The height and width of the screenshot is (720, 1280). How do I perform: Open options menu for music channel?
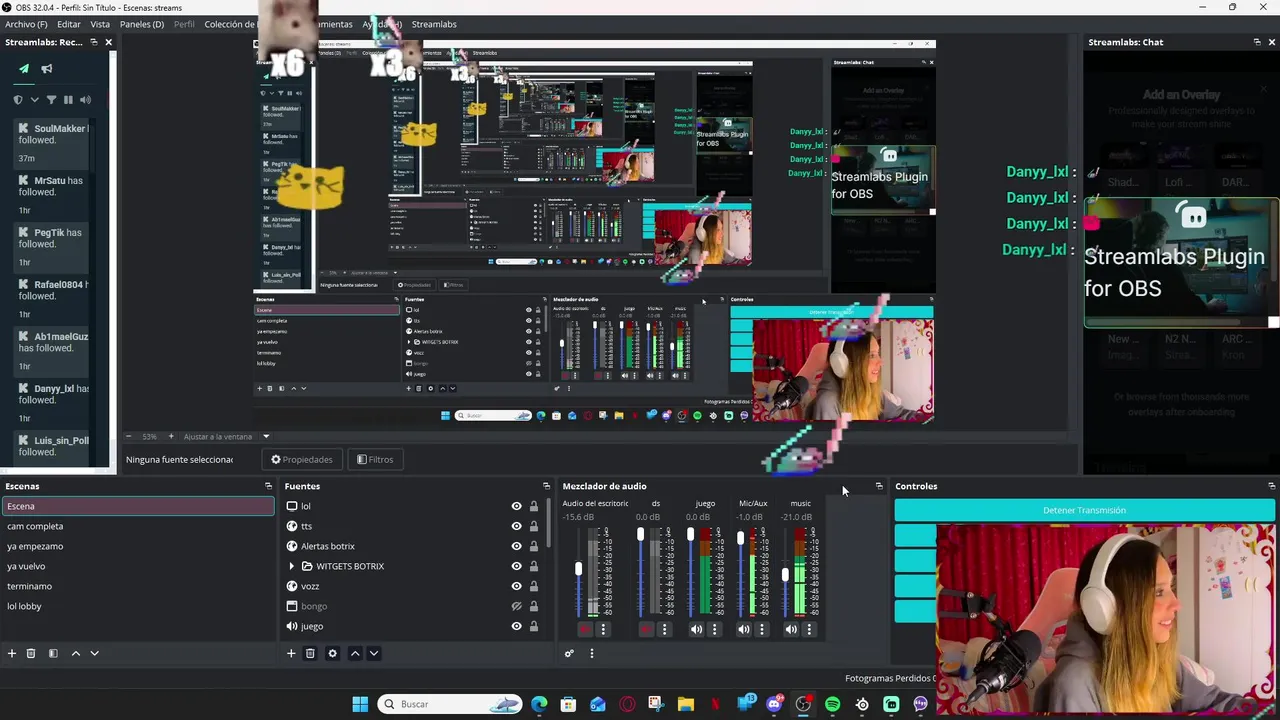coord(809,629)
